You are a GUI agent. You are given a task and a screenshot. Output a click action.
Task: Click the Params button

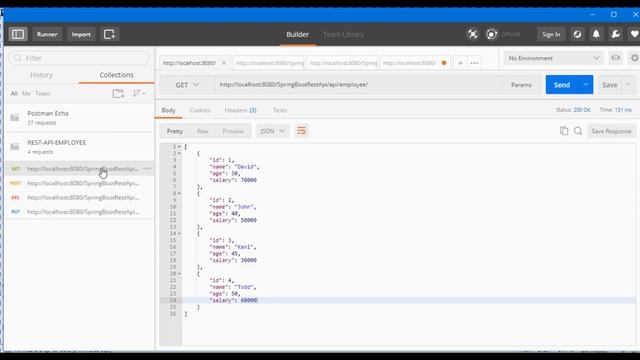click(x=521, y=85)
